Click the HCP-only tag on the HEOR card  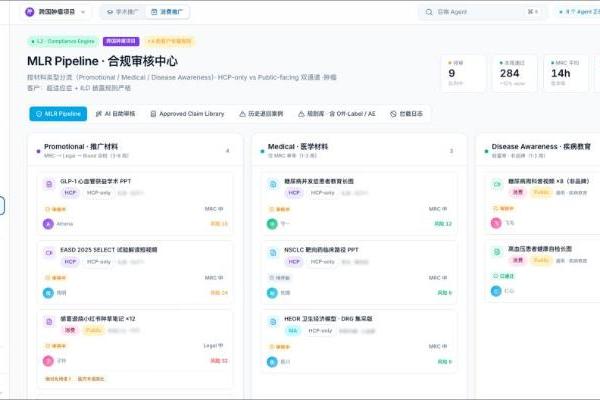(x=320, y=331)
